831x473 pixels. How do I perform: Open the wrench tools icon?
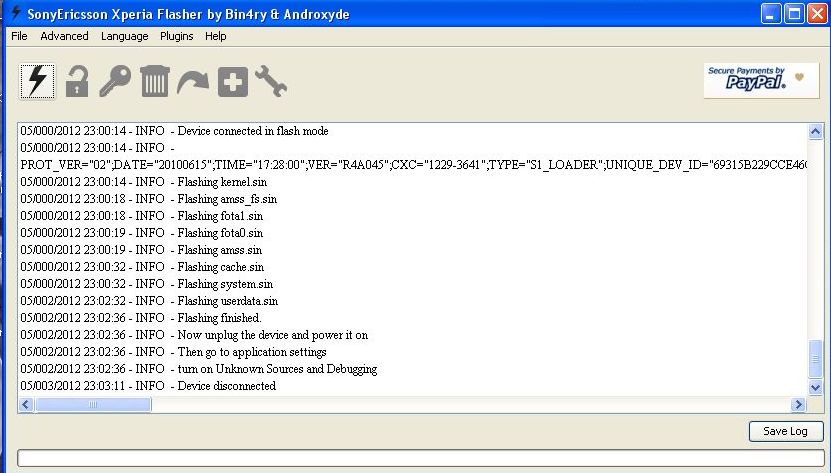[x=271, y=81]
